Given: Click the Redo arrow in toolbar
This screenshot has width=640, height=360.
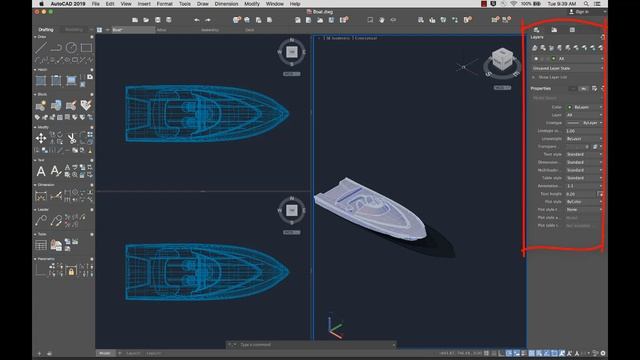Looking at the screenshot, I should [x=208, y=20].
